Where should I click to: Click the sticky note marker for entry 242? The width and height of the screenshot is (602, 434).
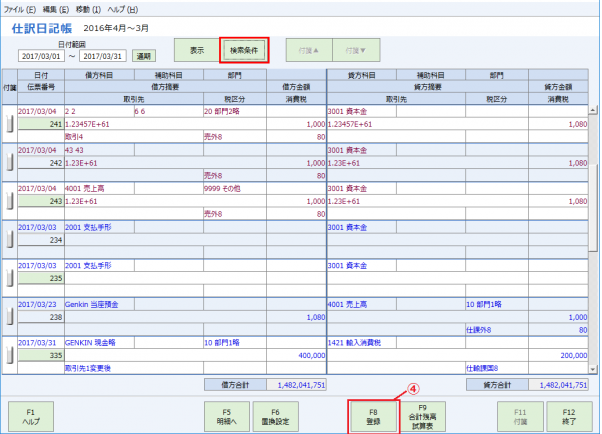click(10, 162)
